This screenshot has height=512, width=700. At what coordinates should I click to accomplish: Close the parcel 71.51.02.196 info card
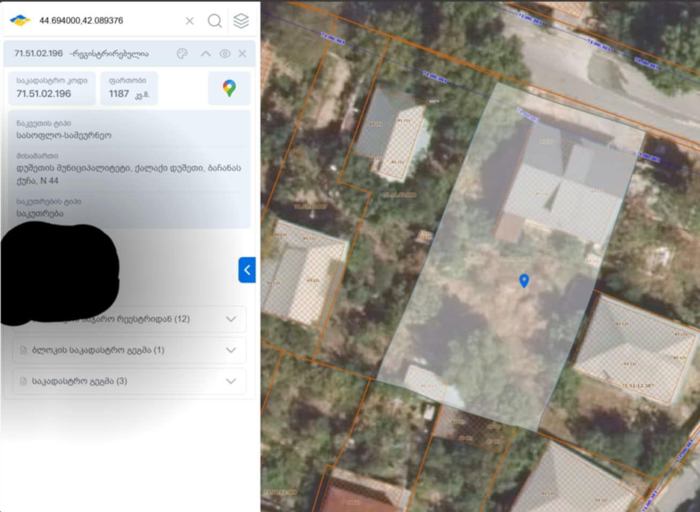tap(242, 53)
